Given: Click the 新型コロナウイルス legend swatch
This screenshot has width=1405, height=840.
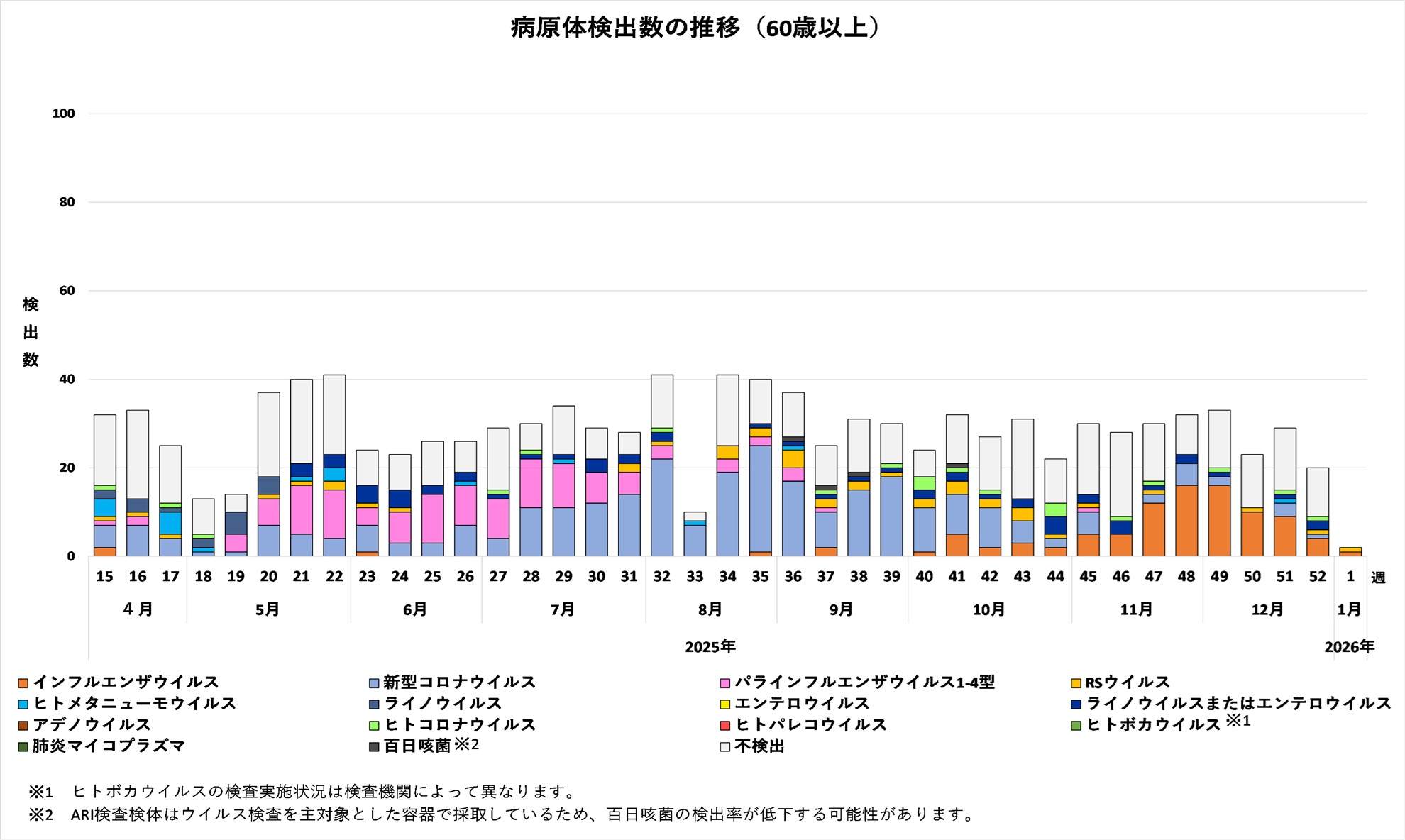Looking at the screenshot, I should [374, 683].
